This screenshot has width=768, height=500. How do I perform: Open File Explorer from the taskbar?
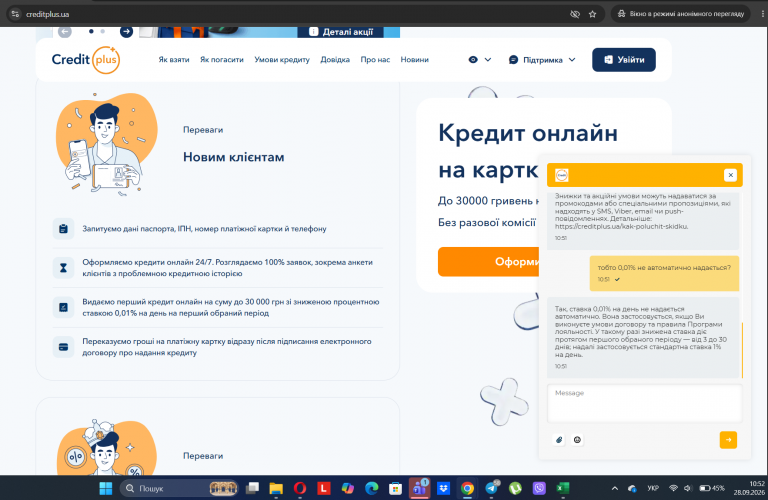point(276,488)
